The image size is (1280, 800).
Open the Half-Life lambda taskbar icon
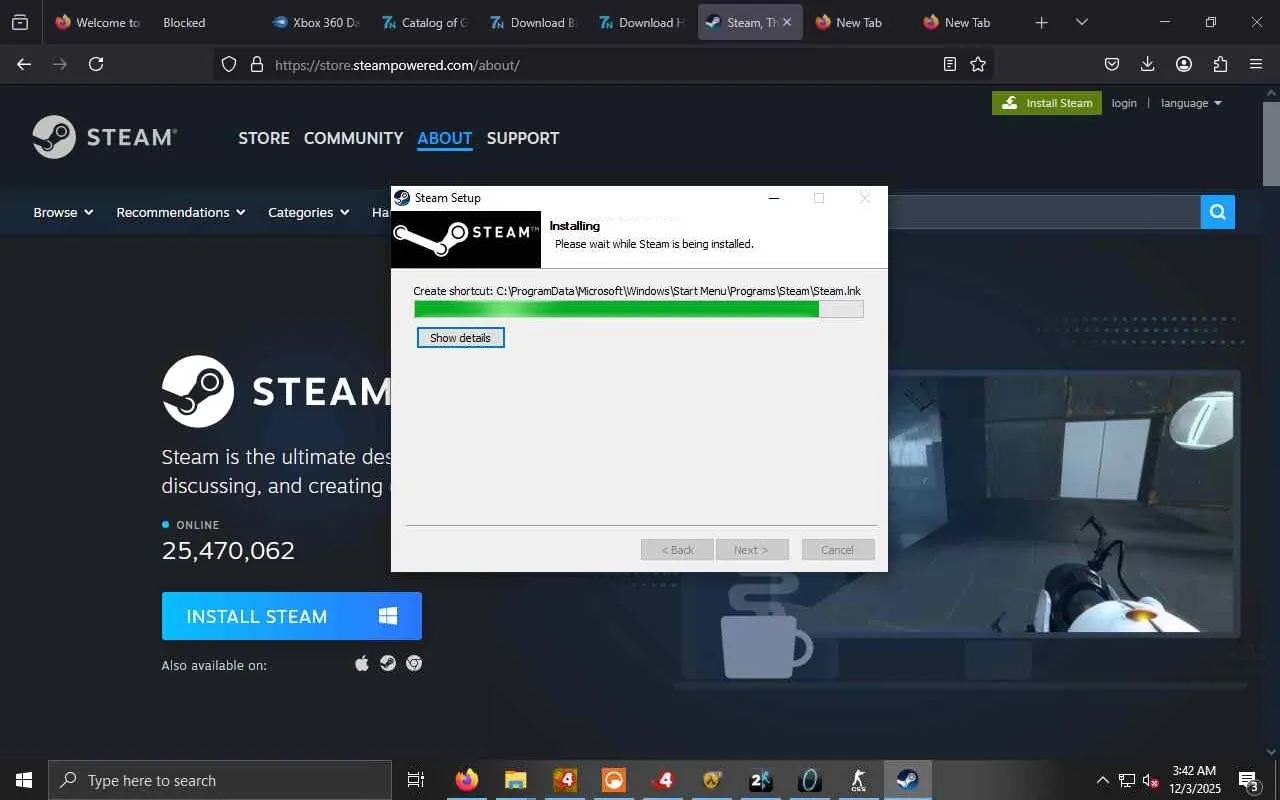point(712,780)
